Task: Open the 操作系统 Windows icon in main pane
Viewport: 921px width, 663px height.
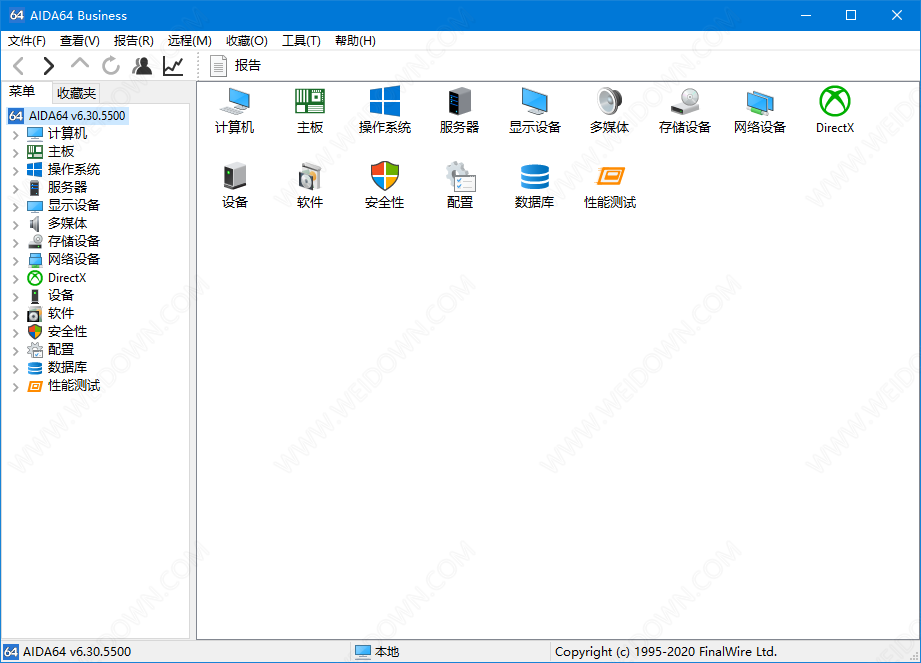Action: [385, 102]
